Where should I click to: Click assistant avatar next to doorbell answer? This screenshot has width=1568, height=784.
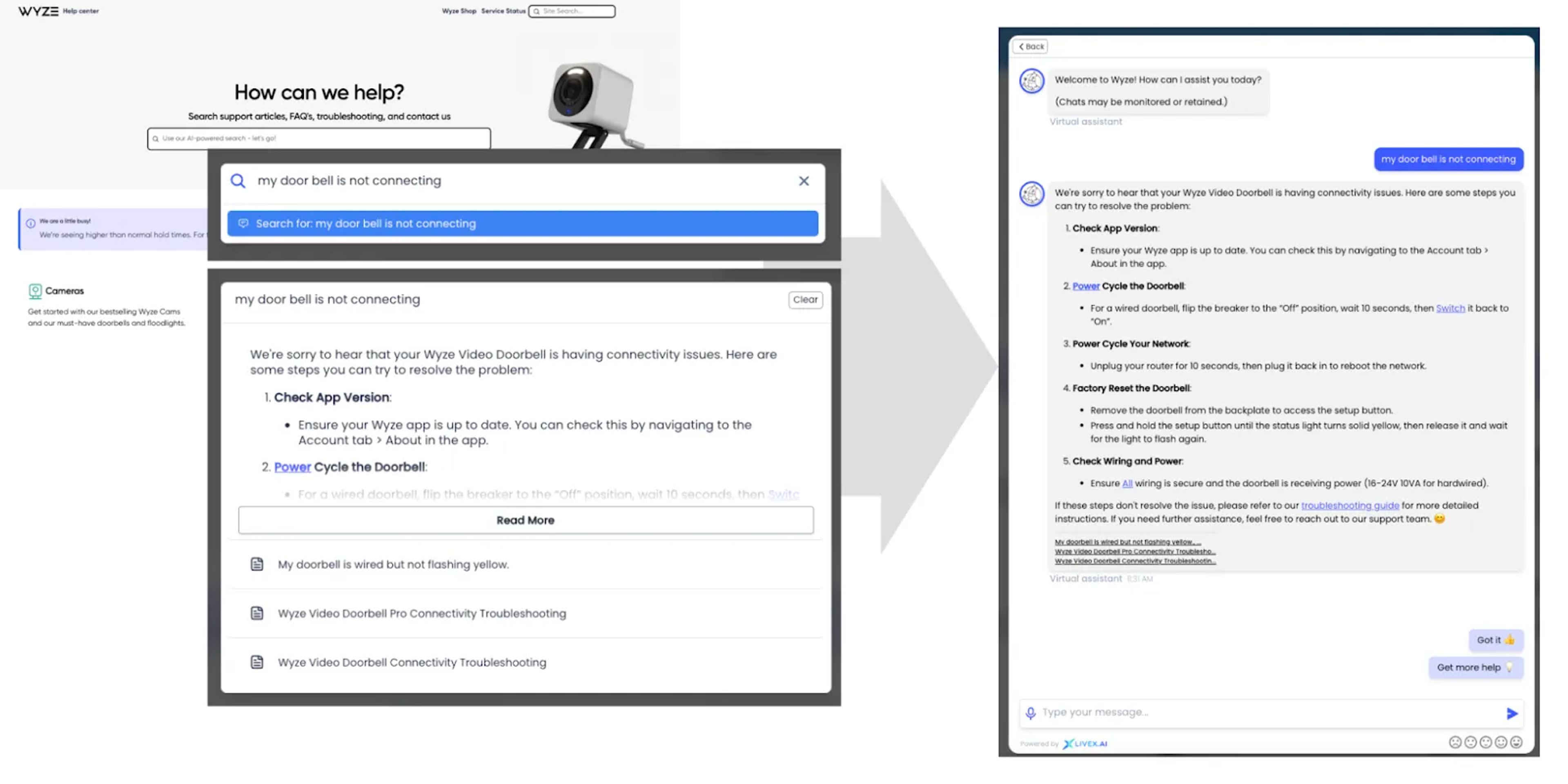1032,194
